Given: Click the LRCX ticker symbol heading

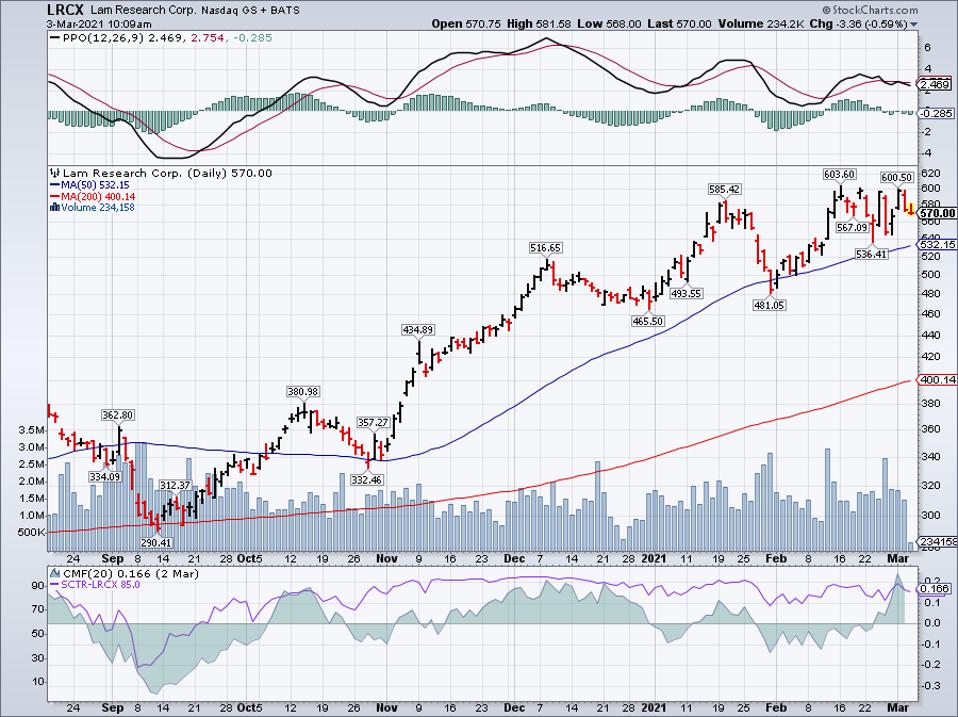Looking at the screenshot, I should 67,10.
